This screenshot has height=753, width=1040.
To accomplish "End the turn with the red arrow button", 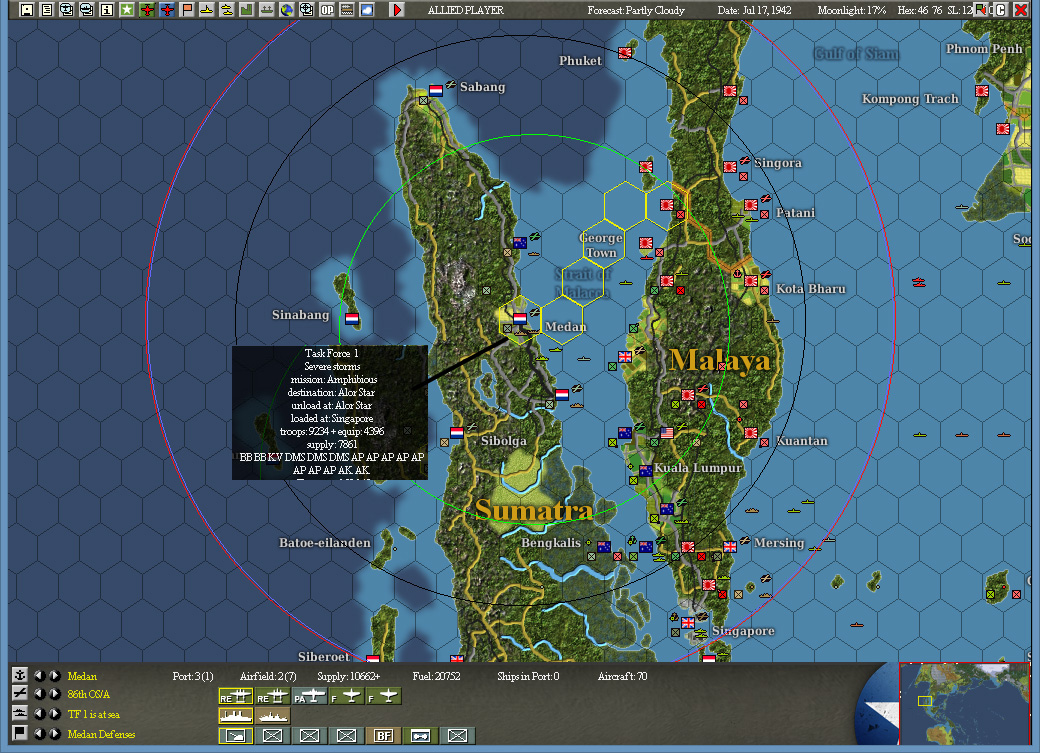I will point(397,9).
